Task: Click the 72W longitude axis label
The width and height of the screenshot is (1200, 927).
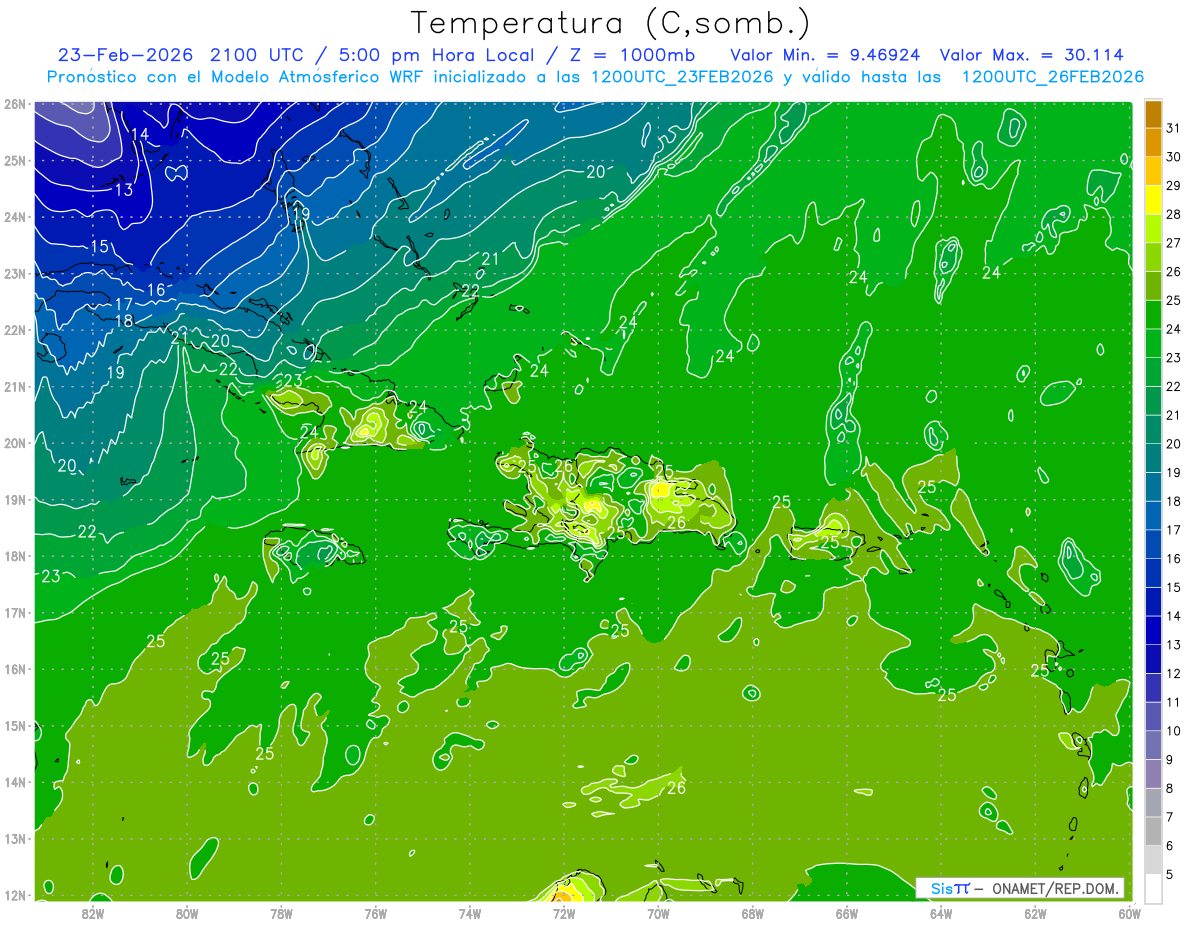Action: [x=564, y=913]
